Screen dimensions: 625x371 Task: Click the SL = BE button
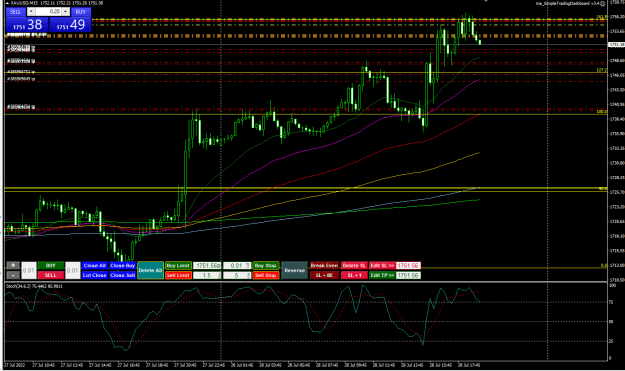(324, 275)
